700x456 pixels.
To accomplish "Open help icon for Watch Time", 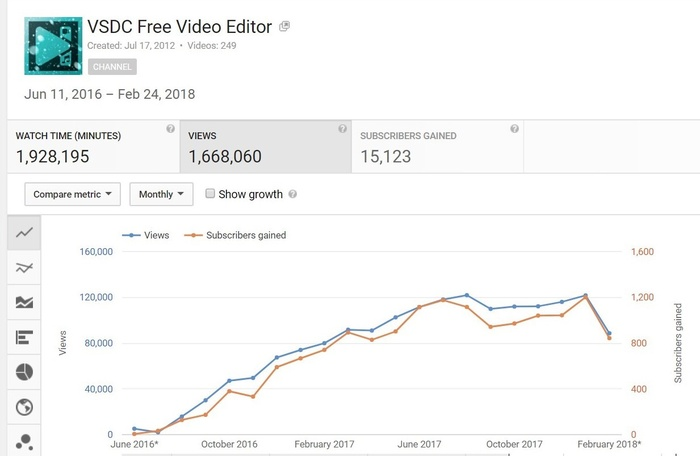I will coord(171,129).
